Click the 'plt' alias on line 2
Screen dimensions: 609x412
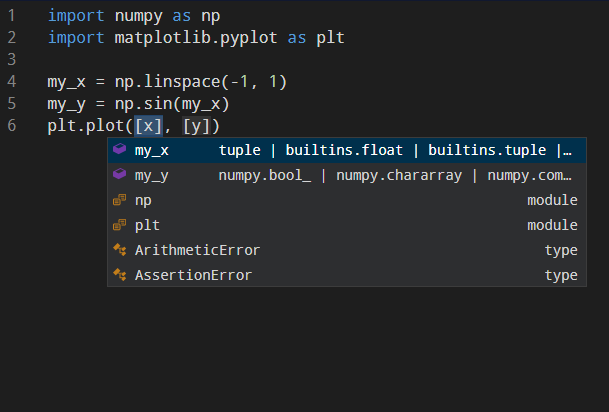coord(331,38)
